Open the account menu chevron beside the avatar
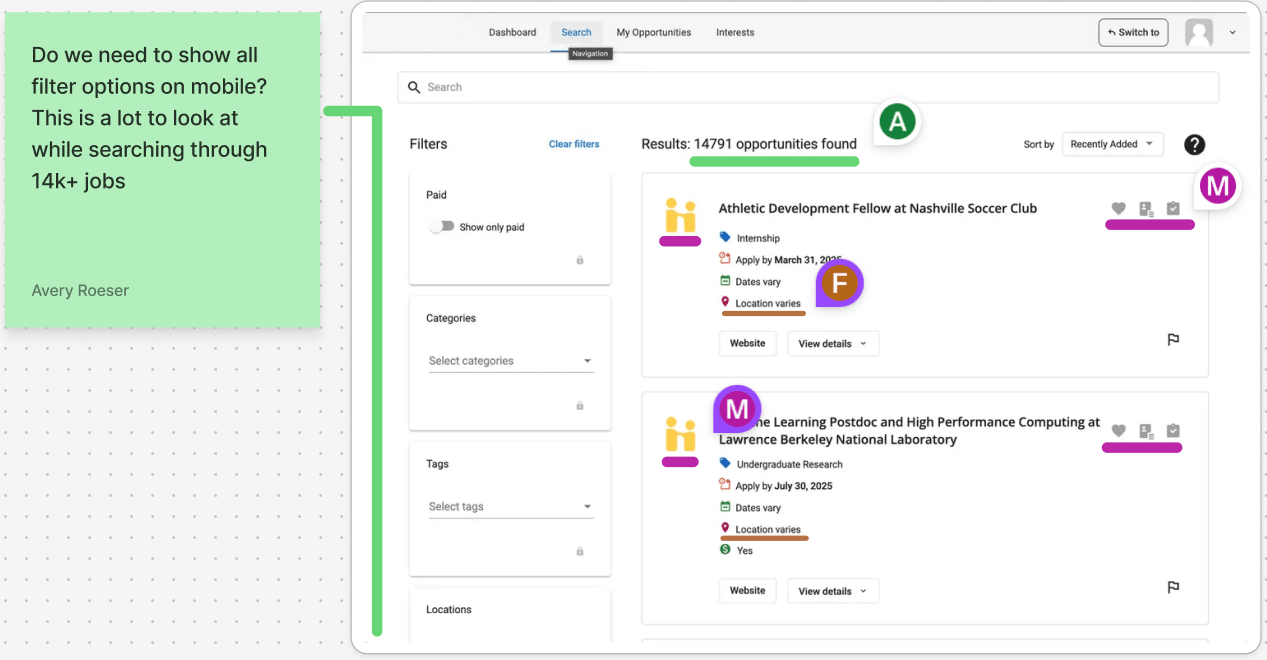 1232,32
